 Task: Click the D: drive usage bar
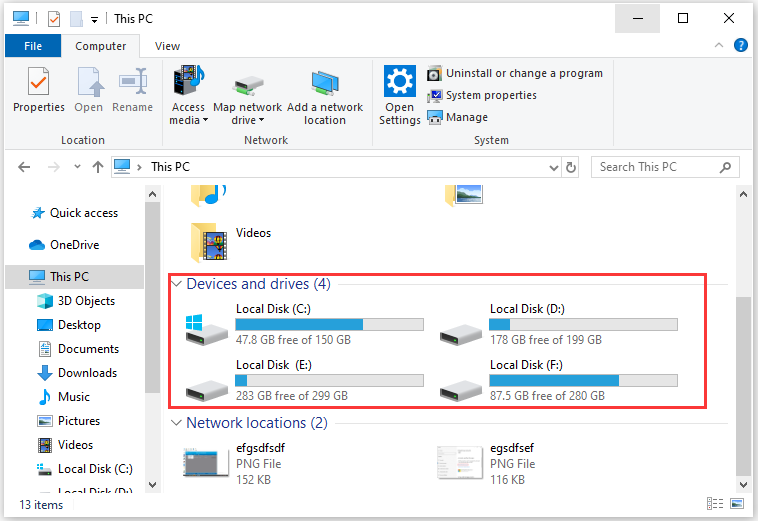coord(583,324)
